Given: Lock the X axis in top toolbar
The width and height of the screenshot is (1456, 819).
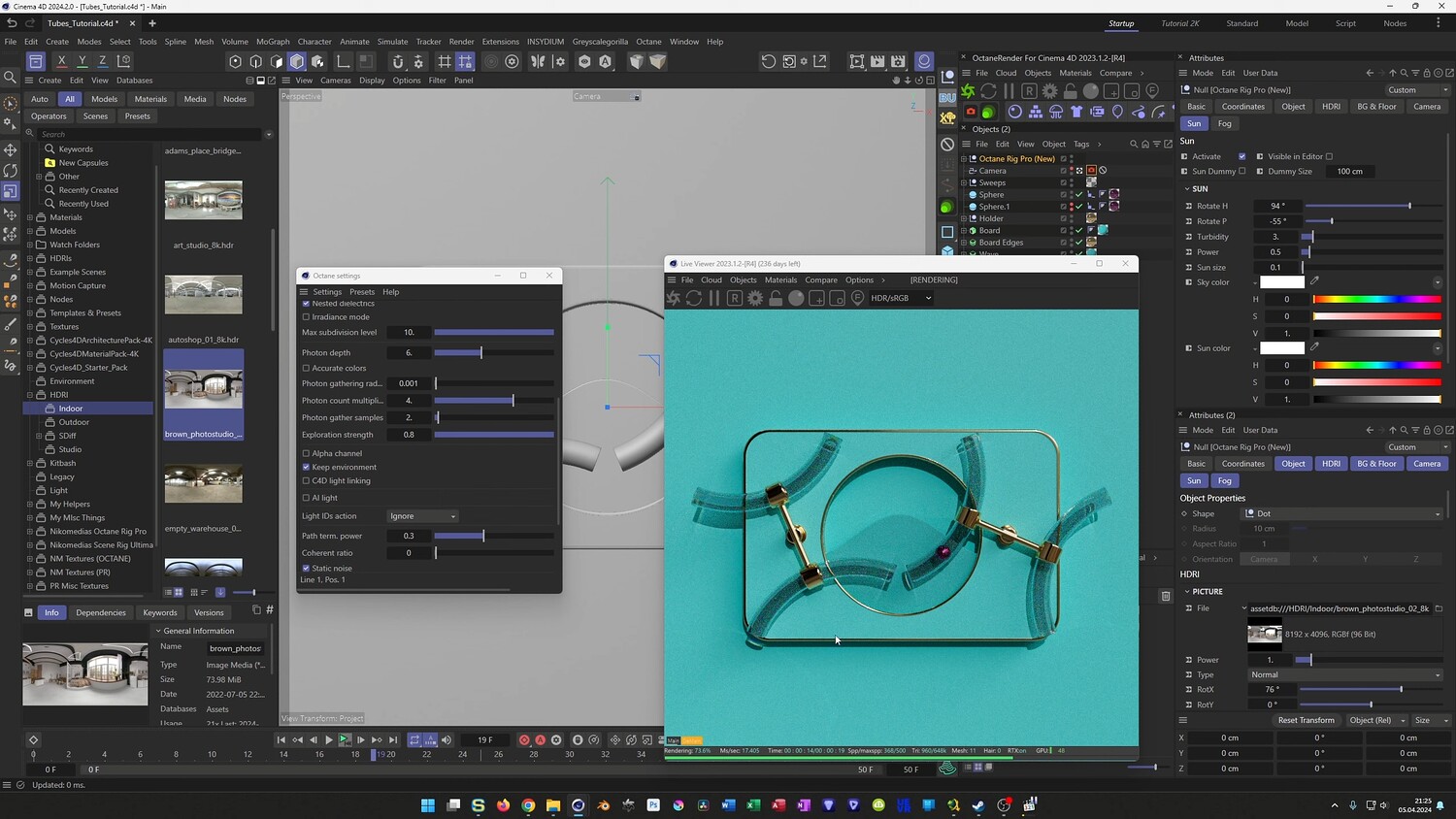Looking at the screenshot, I should point(61,61).
